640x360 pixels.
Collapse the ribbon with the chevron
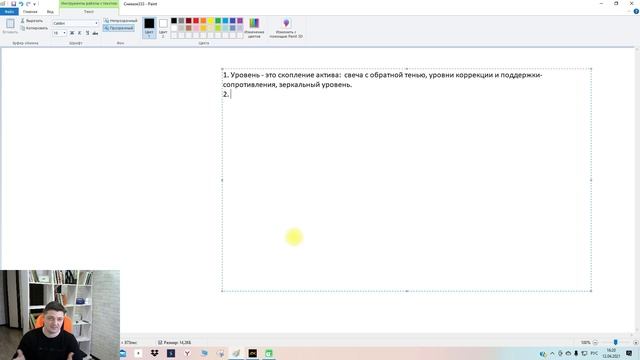pyautogui.click(x=629, y=11)
